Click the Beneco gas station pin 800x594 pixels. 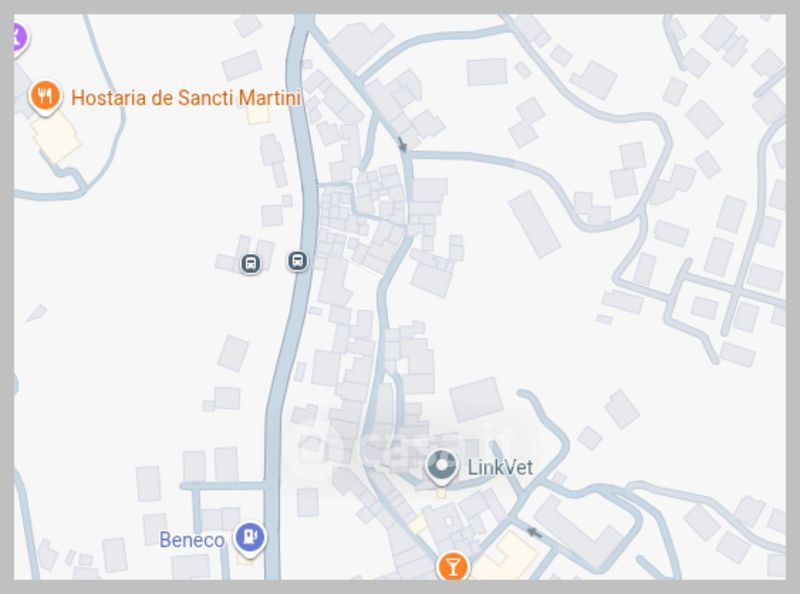pyautogui.click(x=249, y=538)
